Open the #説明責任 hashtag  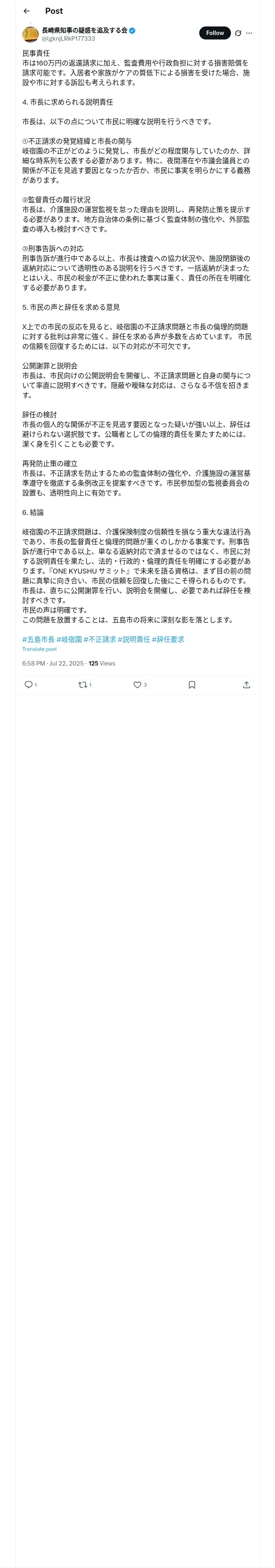[x=134, y=639]
